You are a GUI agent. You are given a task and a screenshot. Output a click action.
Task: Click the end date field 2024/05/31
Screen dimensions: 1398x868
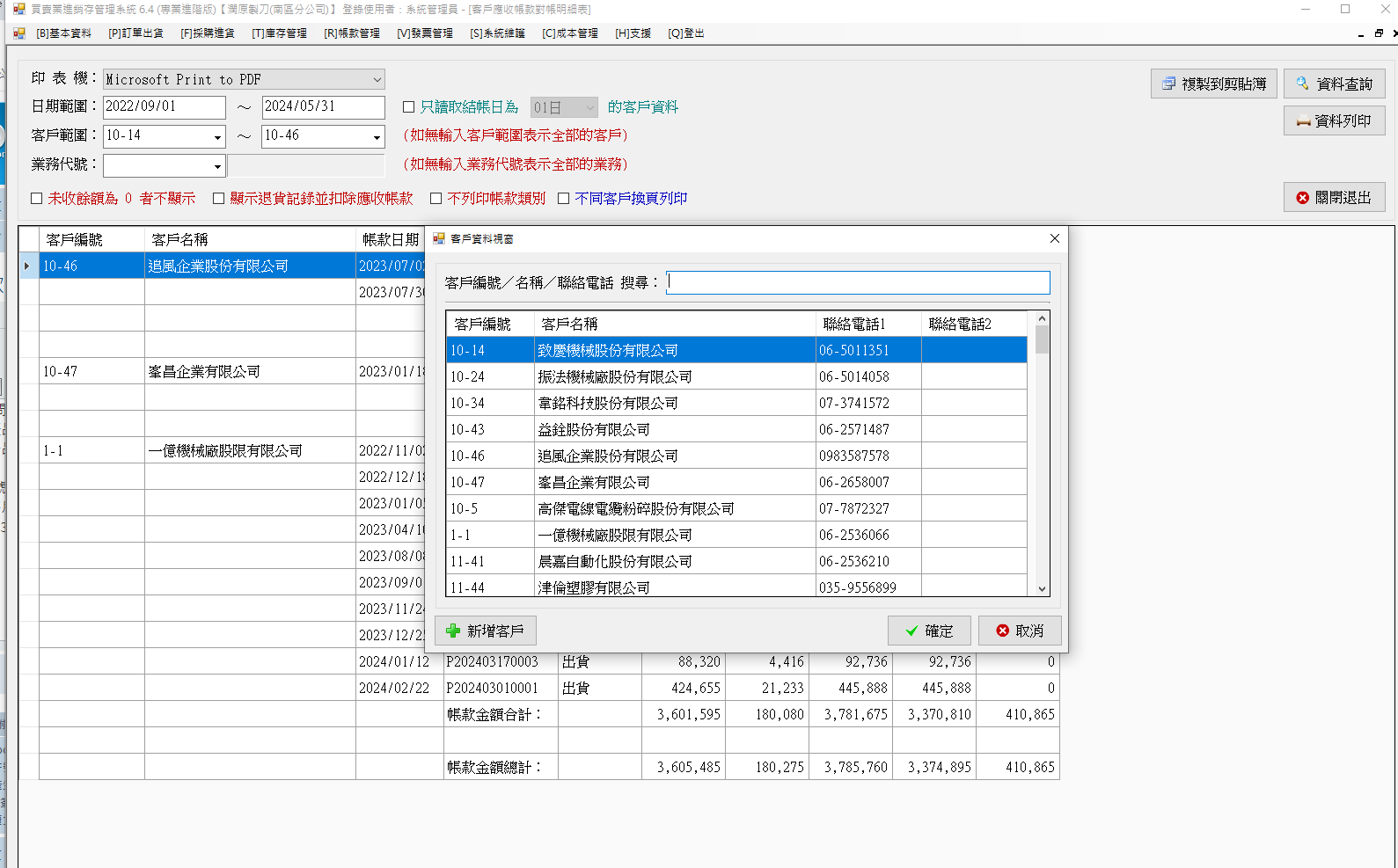pyautogui.click(x=323, y=106)
